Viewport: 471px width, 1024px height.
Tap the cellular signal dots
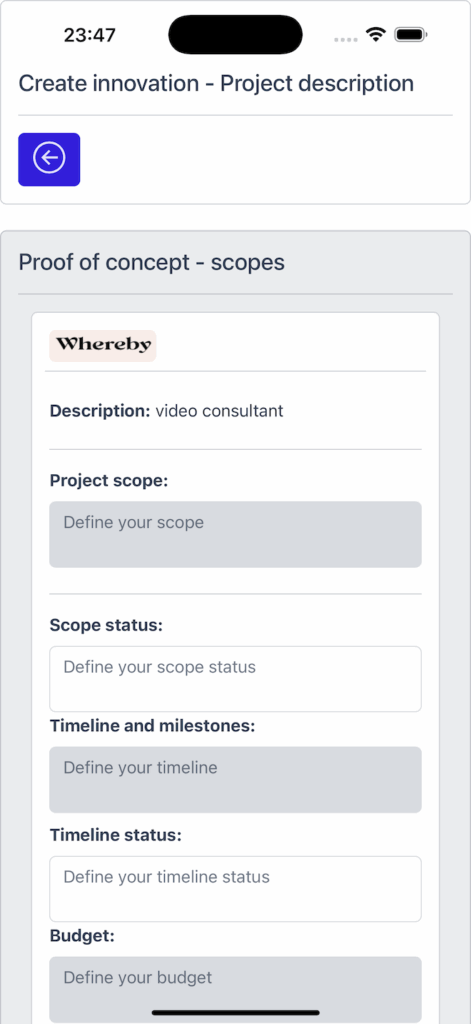345,39
